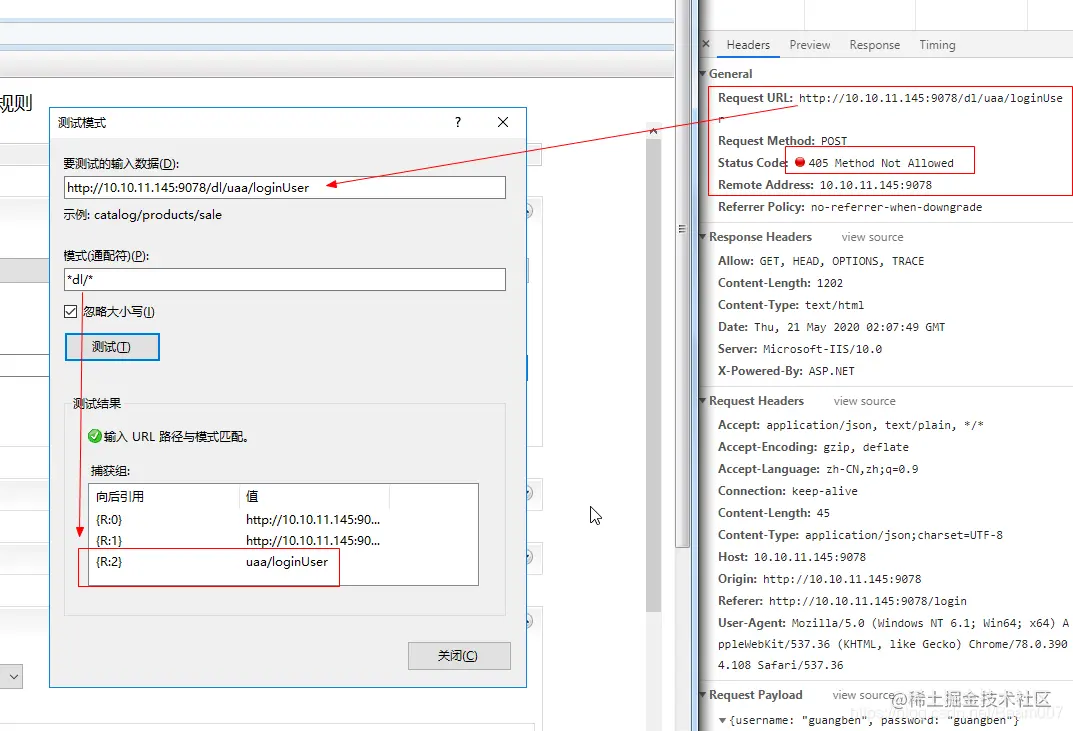Click the pane splitter grip handle
This screenshot has width=1073, height=731.
click(682, 229)
